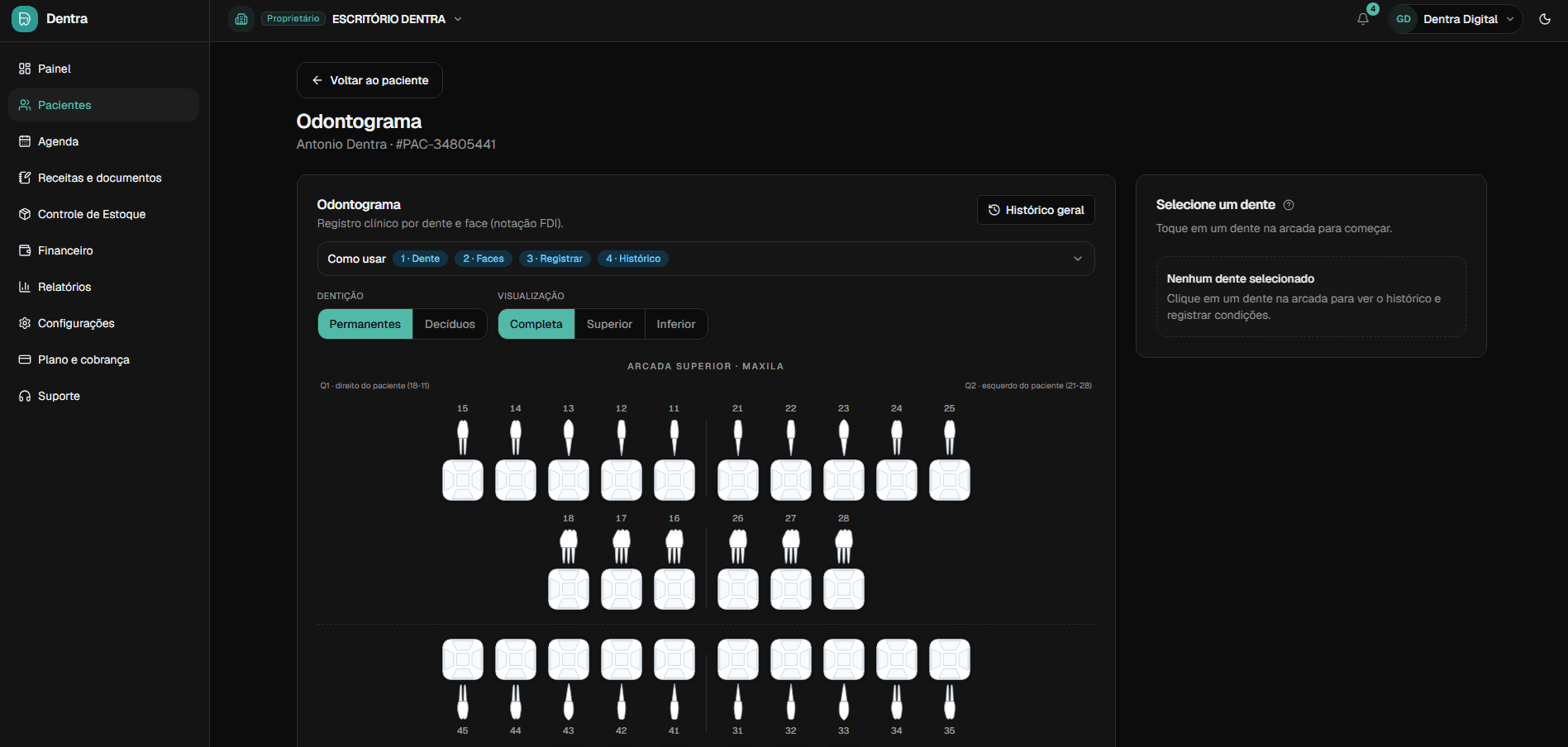Open ESCRITÓRIO DENTRA office dropdown
The width and height of the screenshot is (1568, 747).
397,19
